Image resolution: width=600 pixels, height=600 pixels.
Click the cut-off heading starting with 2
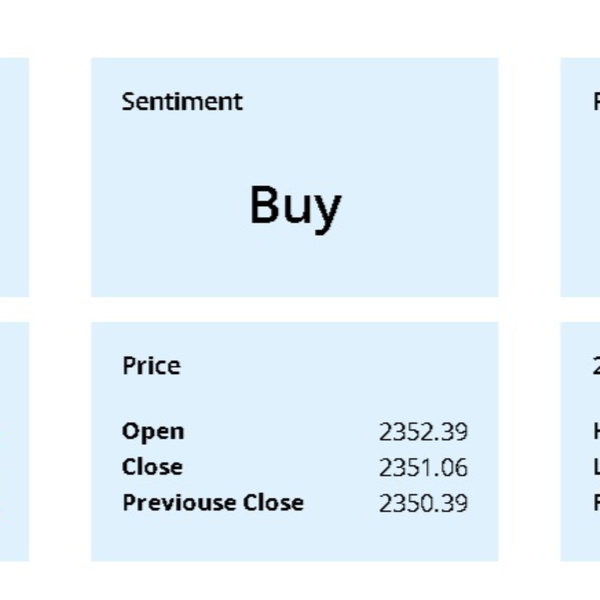click(x=596, y=366)
